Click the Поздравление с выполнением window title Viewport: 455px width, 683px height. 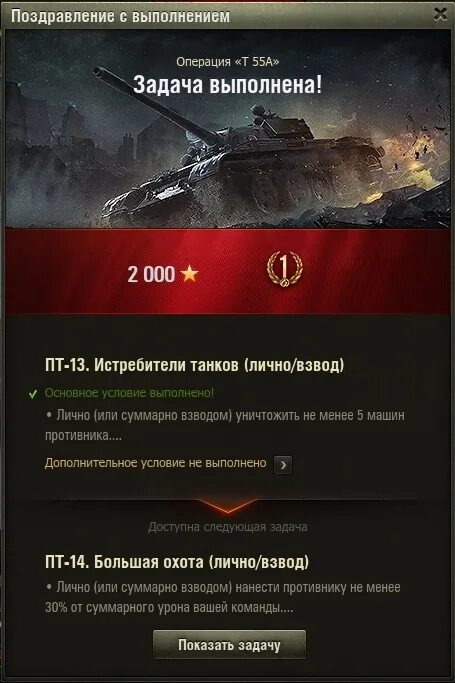click(x=120, y=16)
